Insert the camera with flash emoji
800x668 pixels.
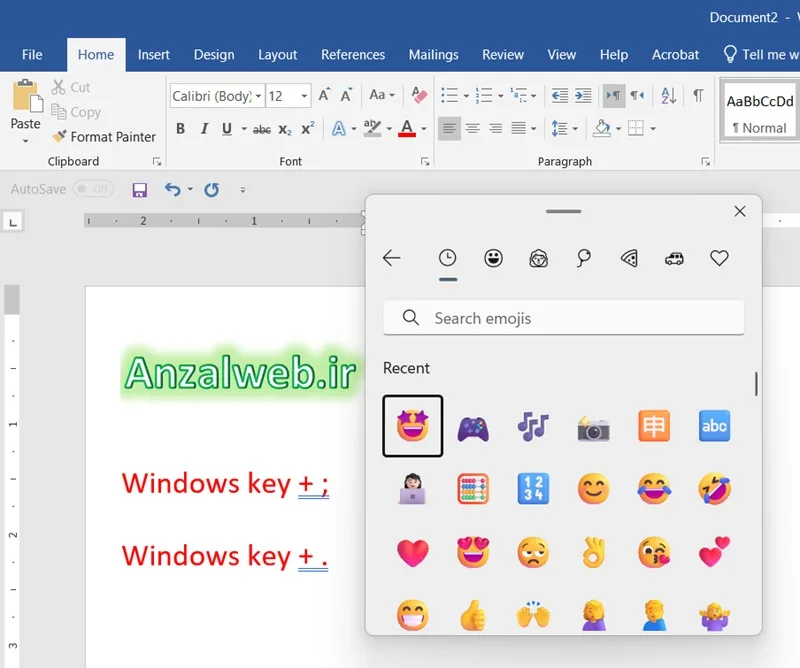593,427
